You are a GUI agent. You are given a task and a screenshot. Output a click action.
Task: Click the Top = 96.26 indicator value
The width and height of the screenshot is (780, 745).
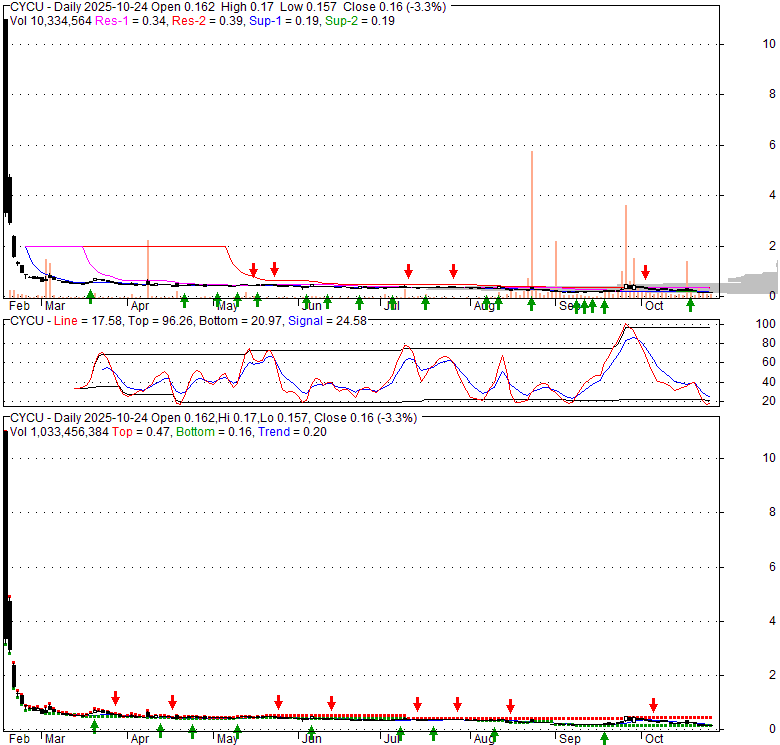[161, 321]
